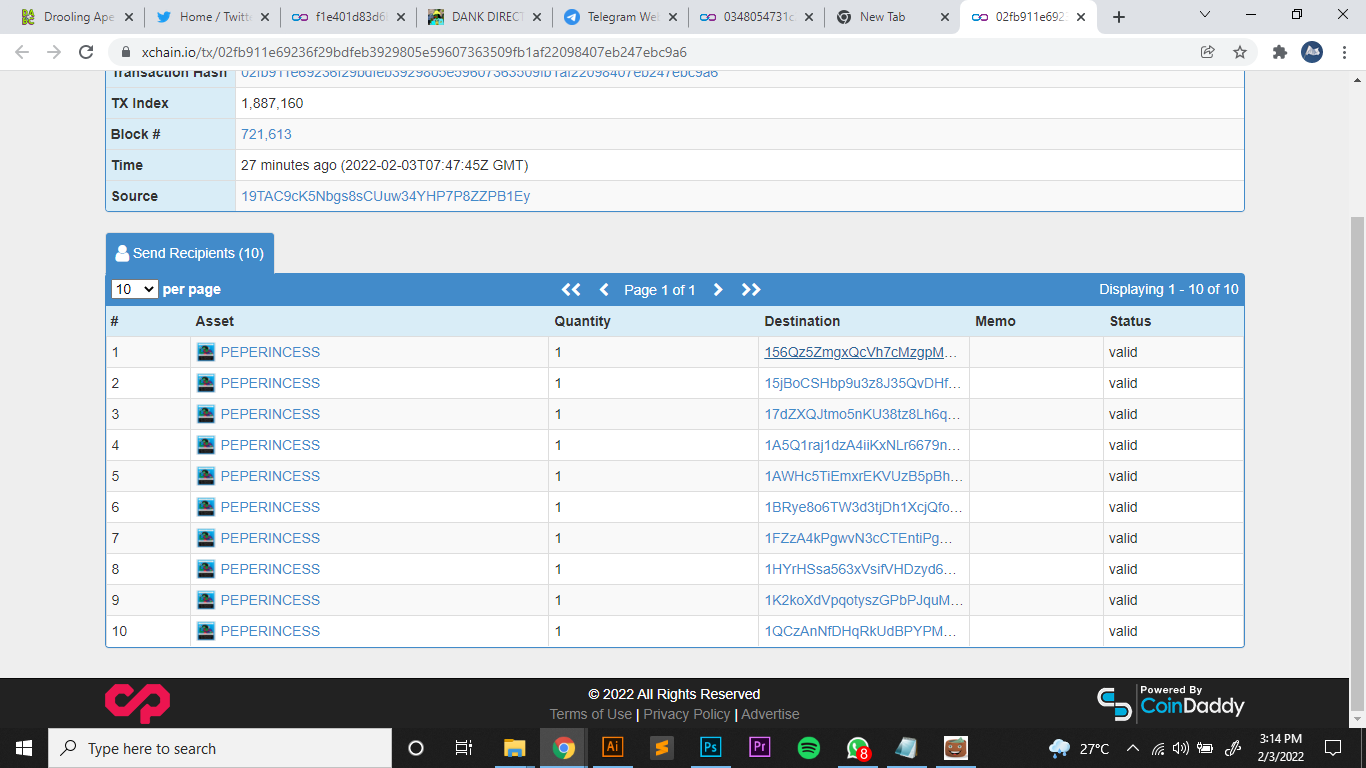Click PEPERINCESS thumbnail icon in row 10
The height and width of the screenshot is (768, 1366).
click(206, 631)
